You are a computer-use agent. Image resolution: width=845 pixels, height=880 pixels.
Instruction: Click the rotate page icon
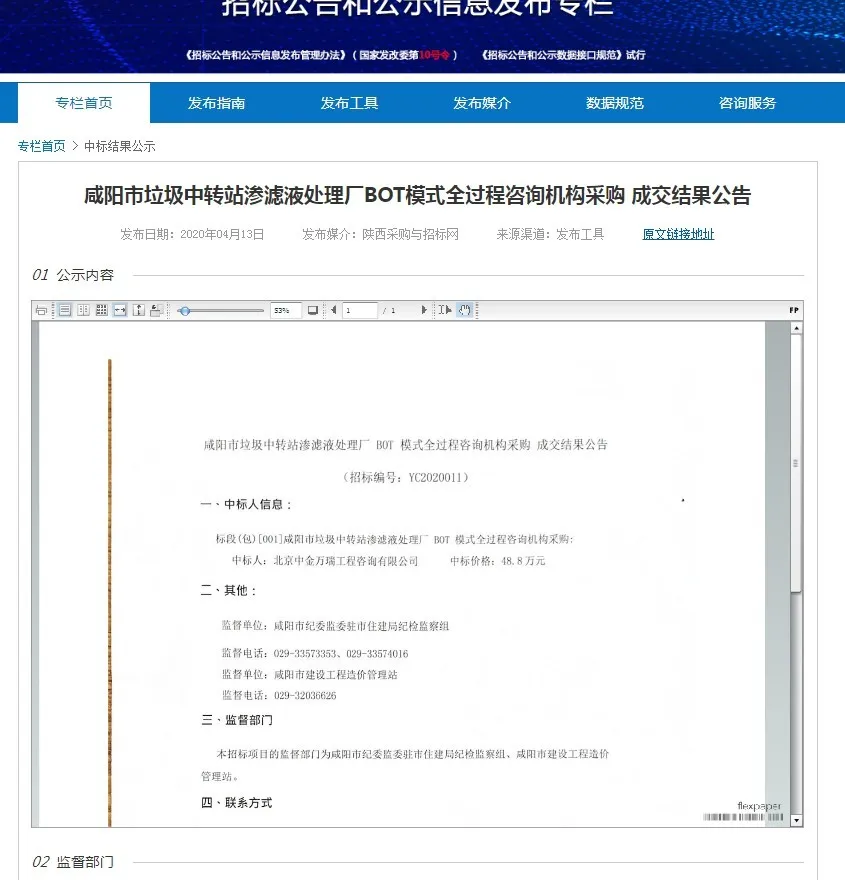coord(156,311)
